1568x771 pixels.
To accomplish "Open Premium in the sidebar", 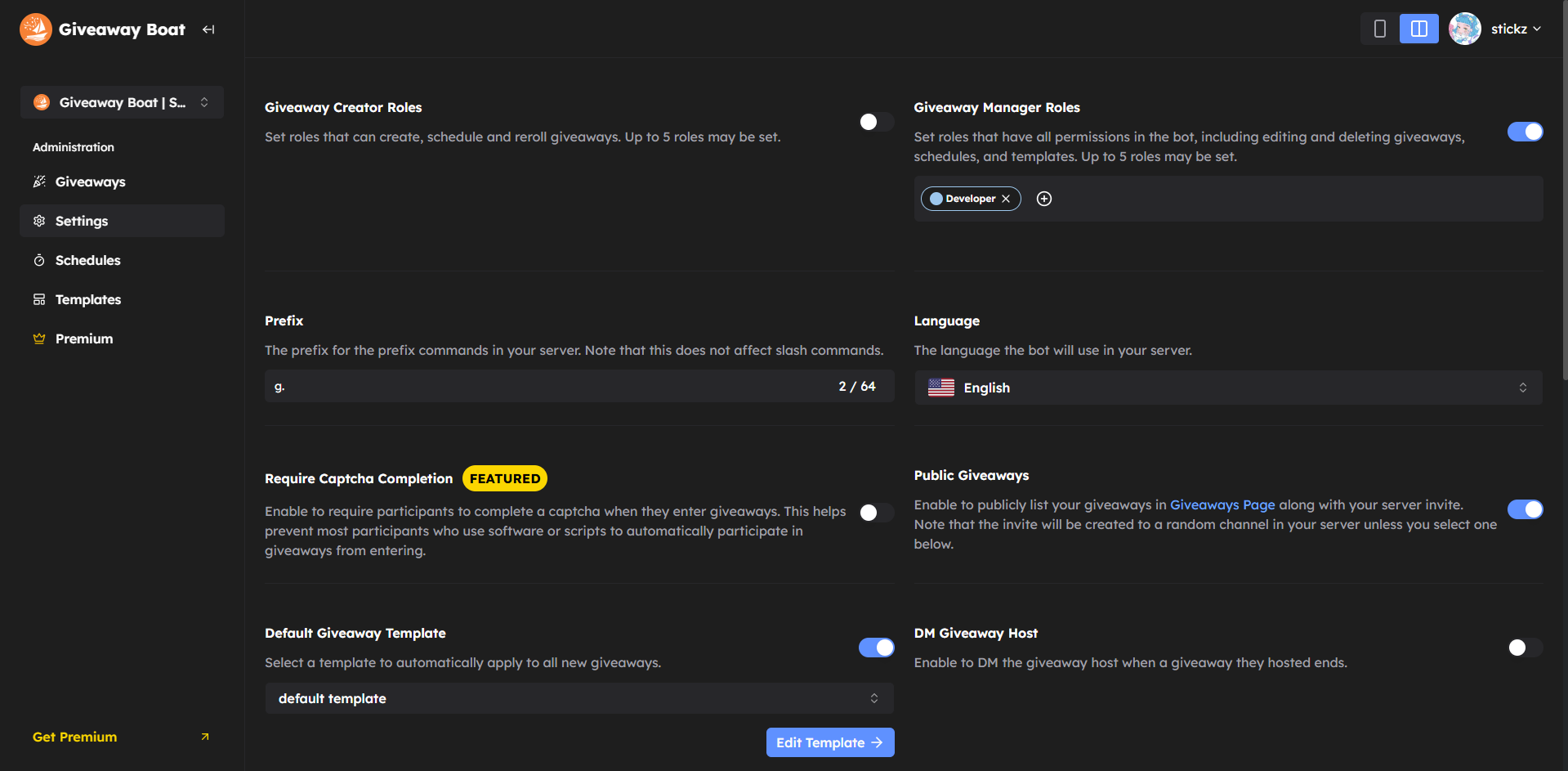I will (x=122, y=338).
